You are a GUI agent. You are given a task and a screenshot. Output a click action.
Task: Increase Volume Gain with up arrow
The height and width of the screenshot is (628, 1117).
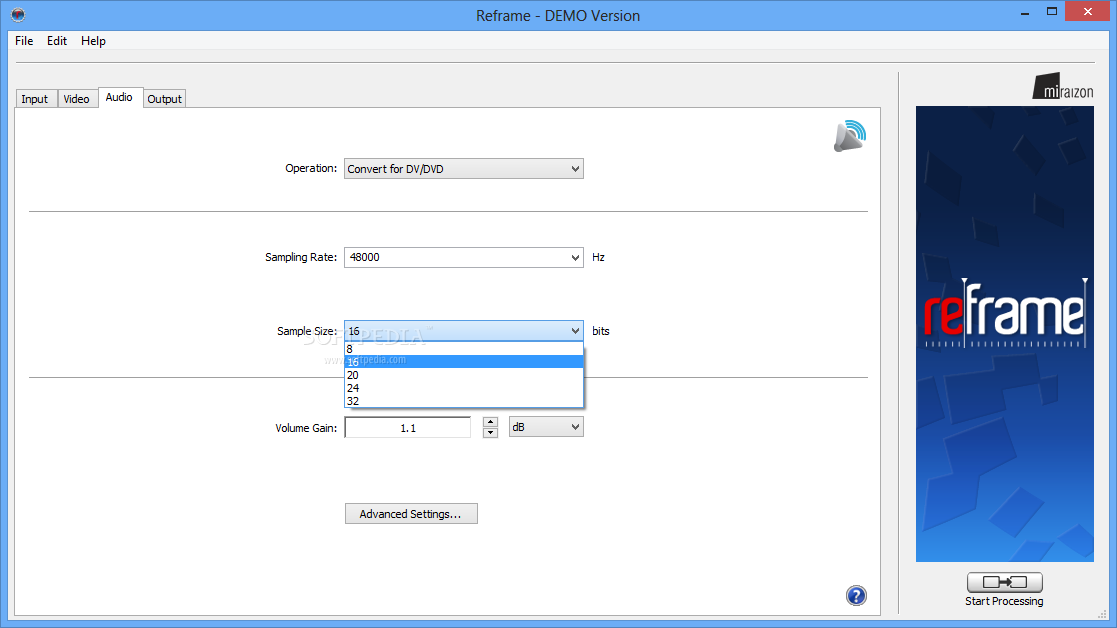click(x=490, y=422)
